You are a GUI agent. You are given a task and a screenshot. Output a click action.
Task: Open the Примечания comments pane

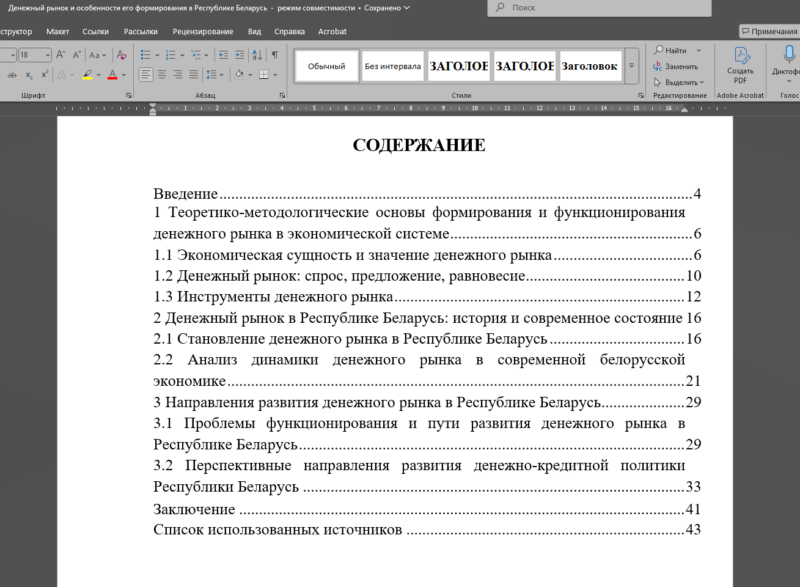click(x=769, y=31)
